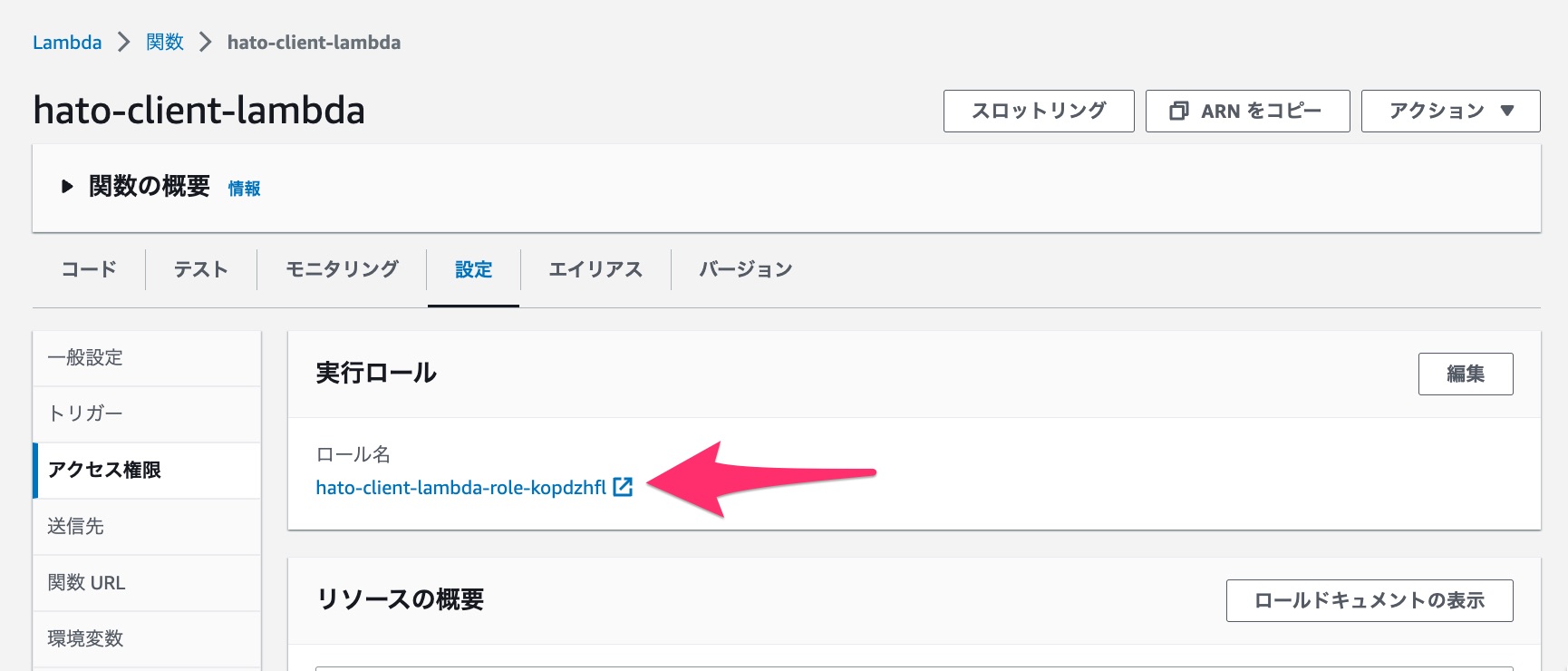
Task: Select トリガー in the left navigation
Action: (84, 413)
